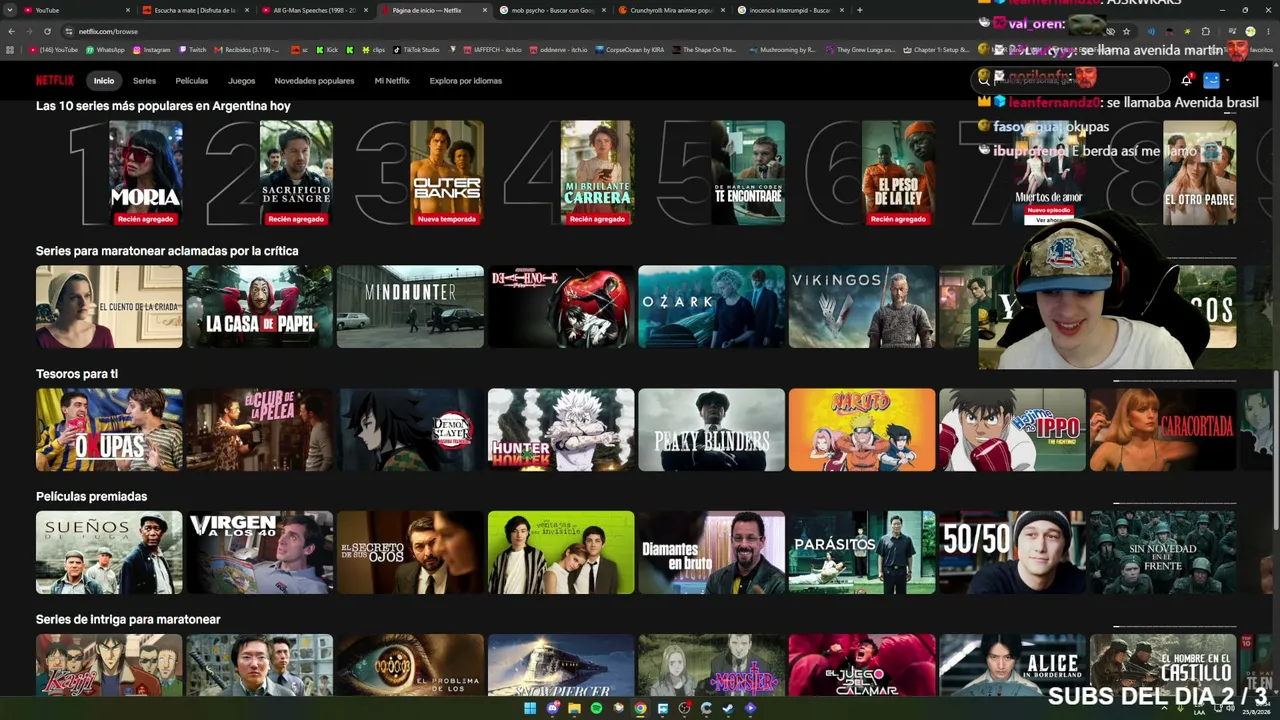This screenshot has height=720, width=1280.
Task: Go to the Series section
Action: (144, 81)
